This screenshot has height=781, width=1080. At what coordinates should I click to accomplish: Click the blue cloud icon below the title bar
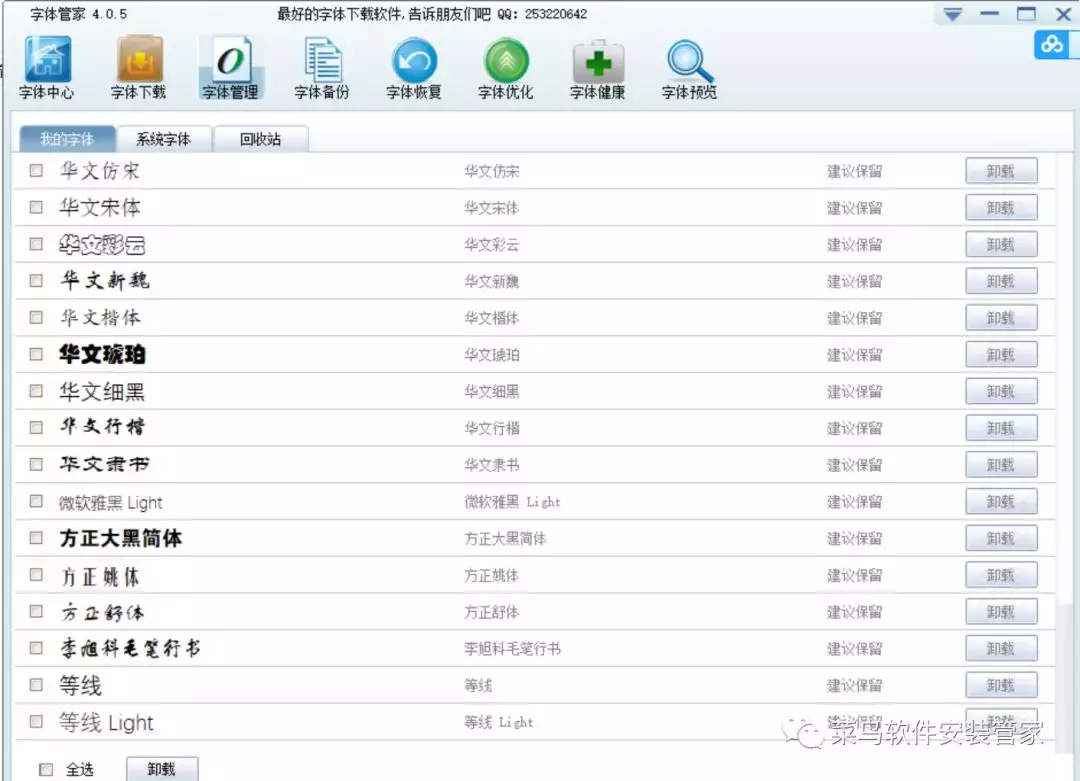(x=1052, y=45)
